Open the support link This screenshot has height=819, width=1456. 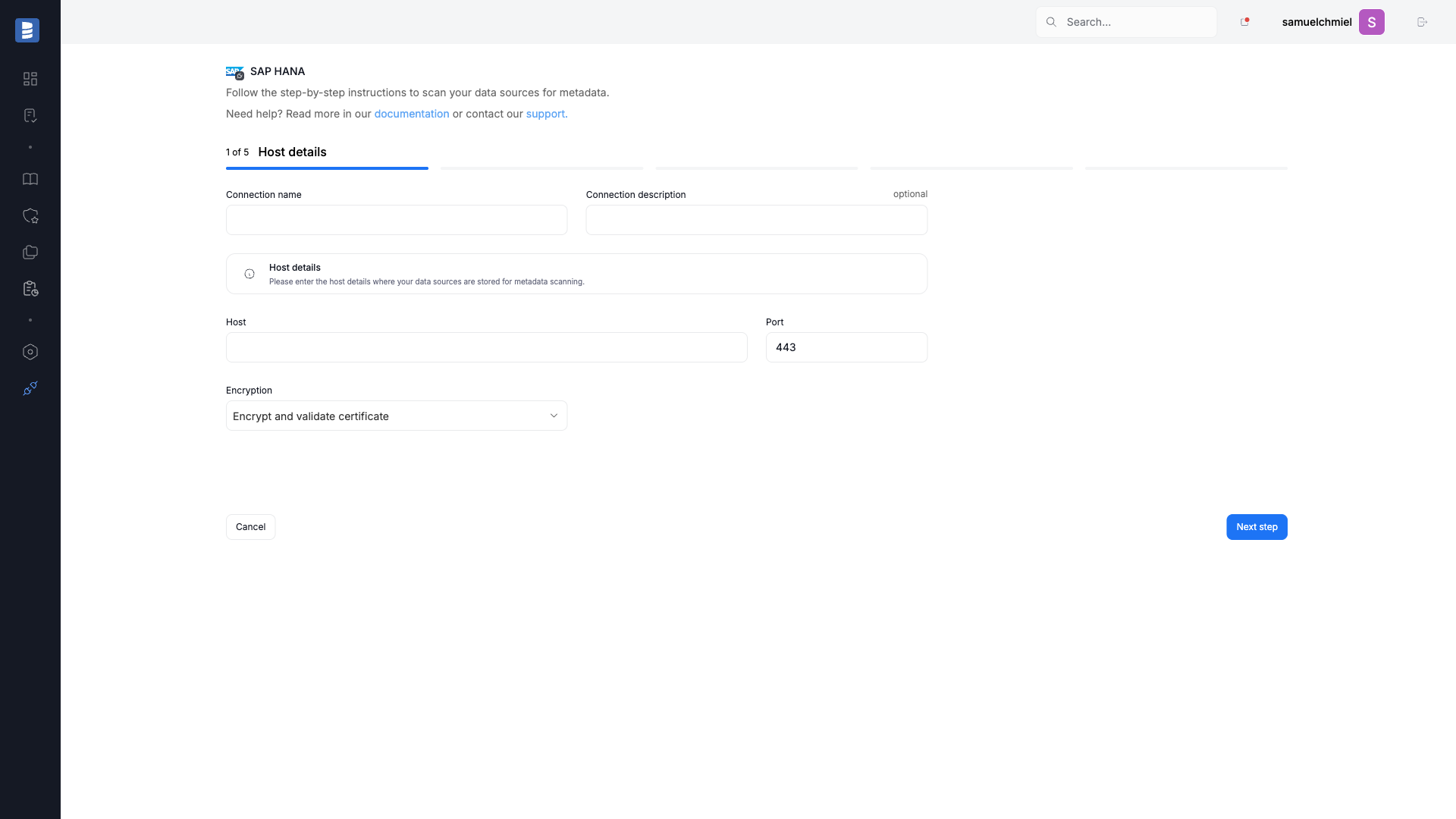pos(546,114)
